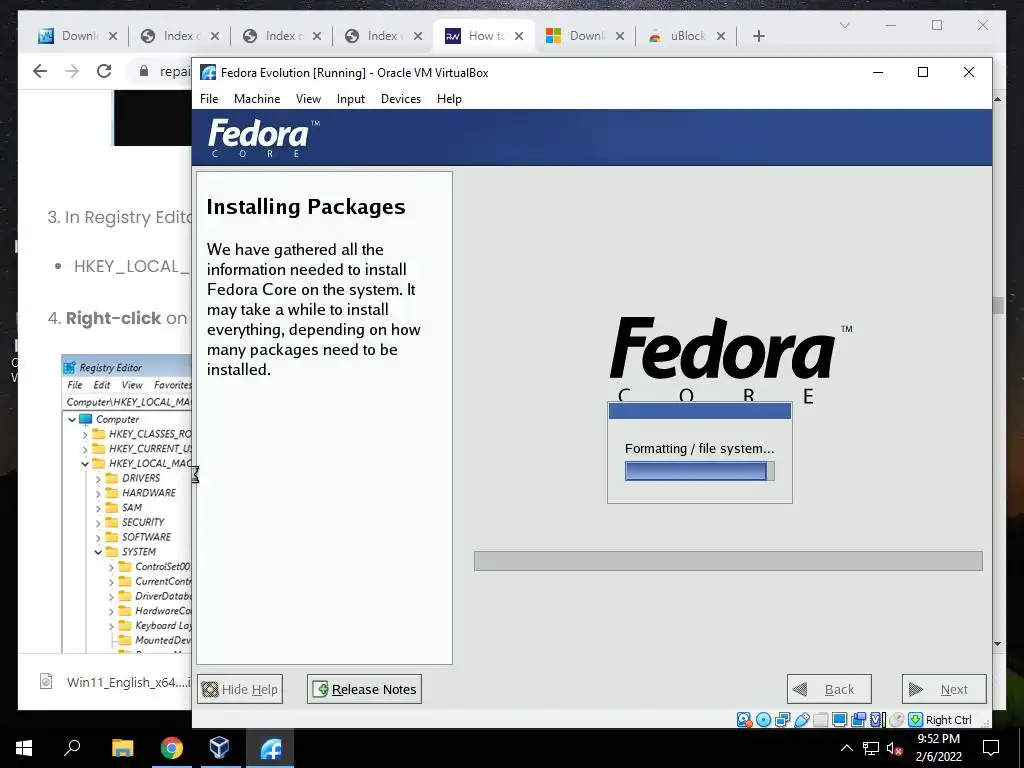Click the Fedora Core logo in blue header
Screen dimensions: 1024x768
(263, 138)
